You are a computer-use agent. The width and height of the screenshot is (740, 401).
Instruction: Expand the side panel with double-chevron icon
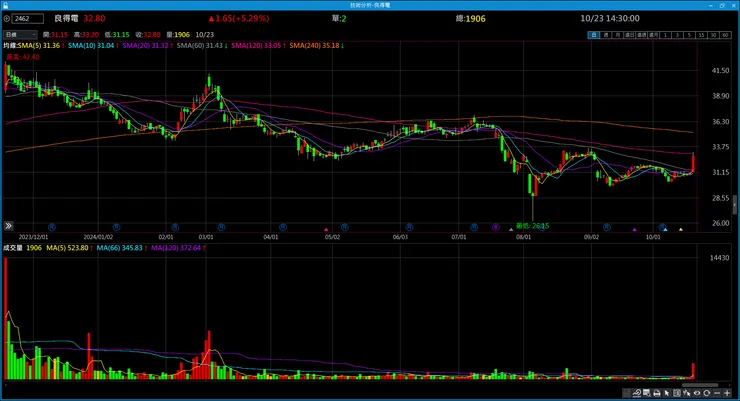(8, 226)
